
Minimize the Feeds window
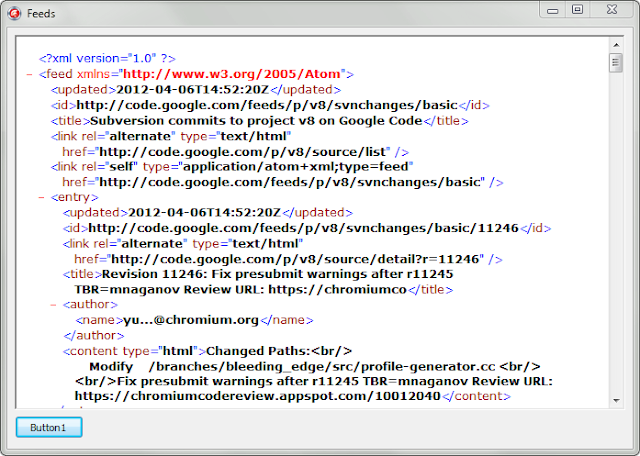pos(553,9)
